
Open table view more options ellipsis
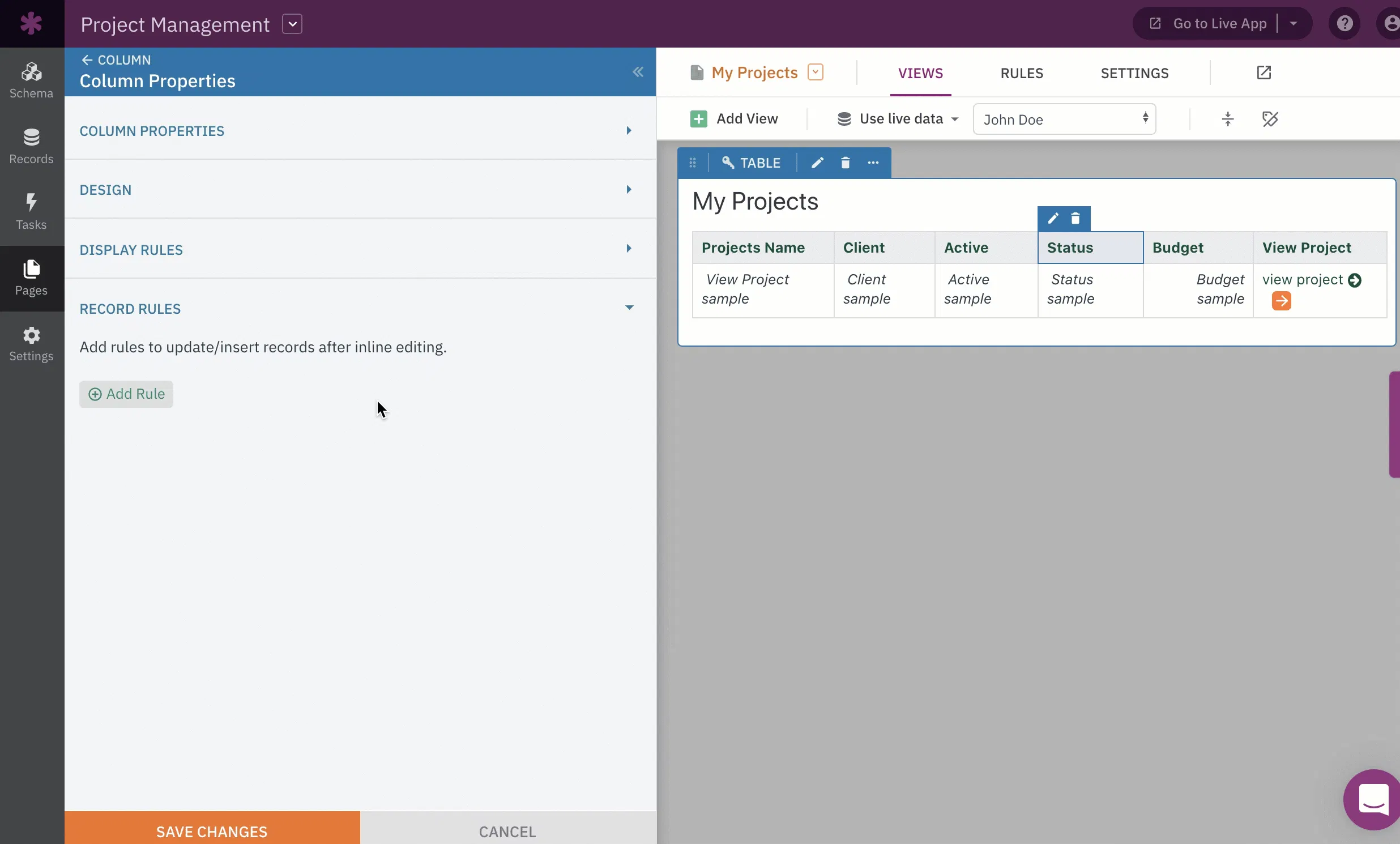(x=873, y=163)
